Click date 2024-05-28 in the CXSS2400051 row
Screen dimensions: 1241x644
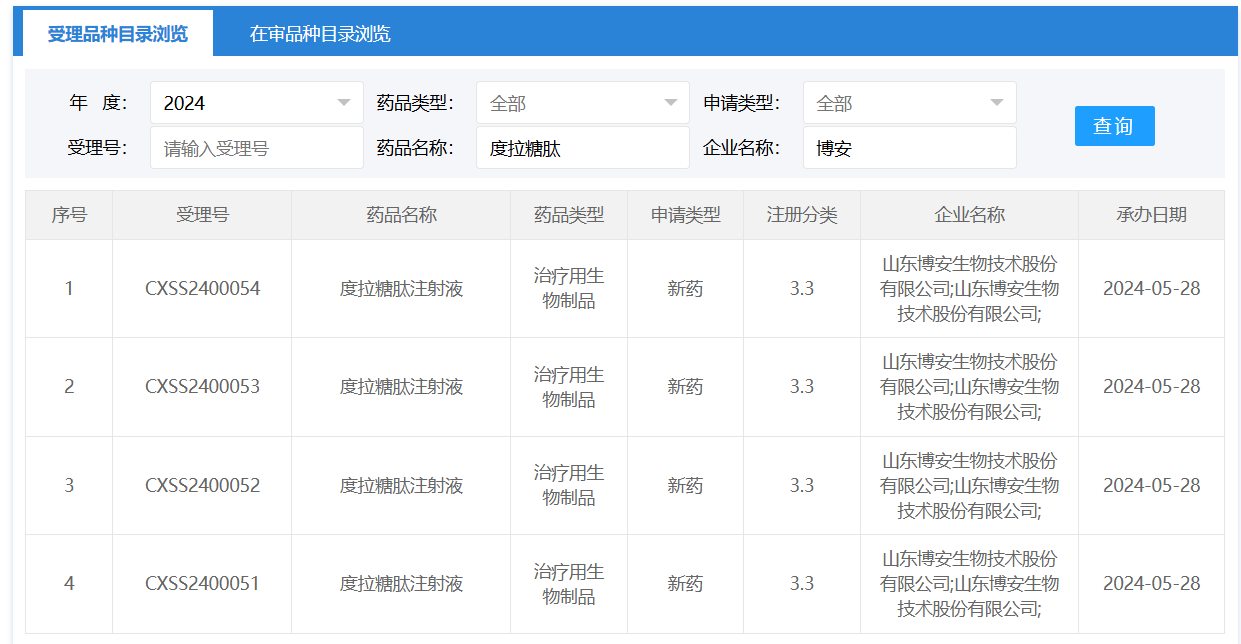(1152, 584)
